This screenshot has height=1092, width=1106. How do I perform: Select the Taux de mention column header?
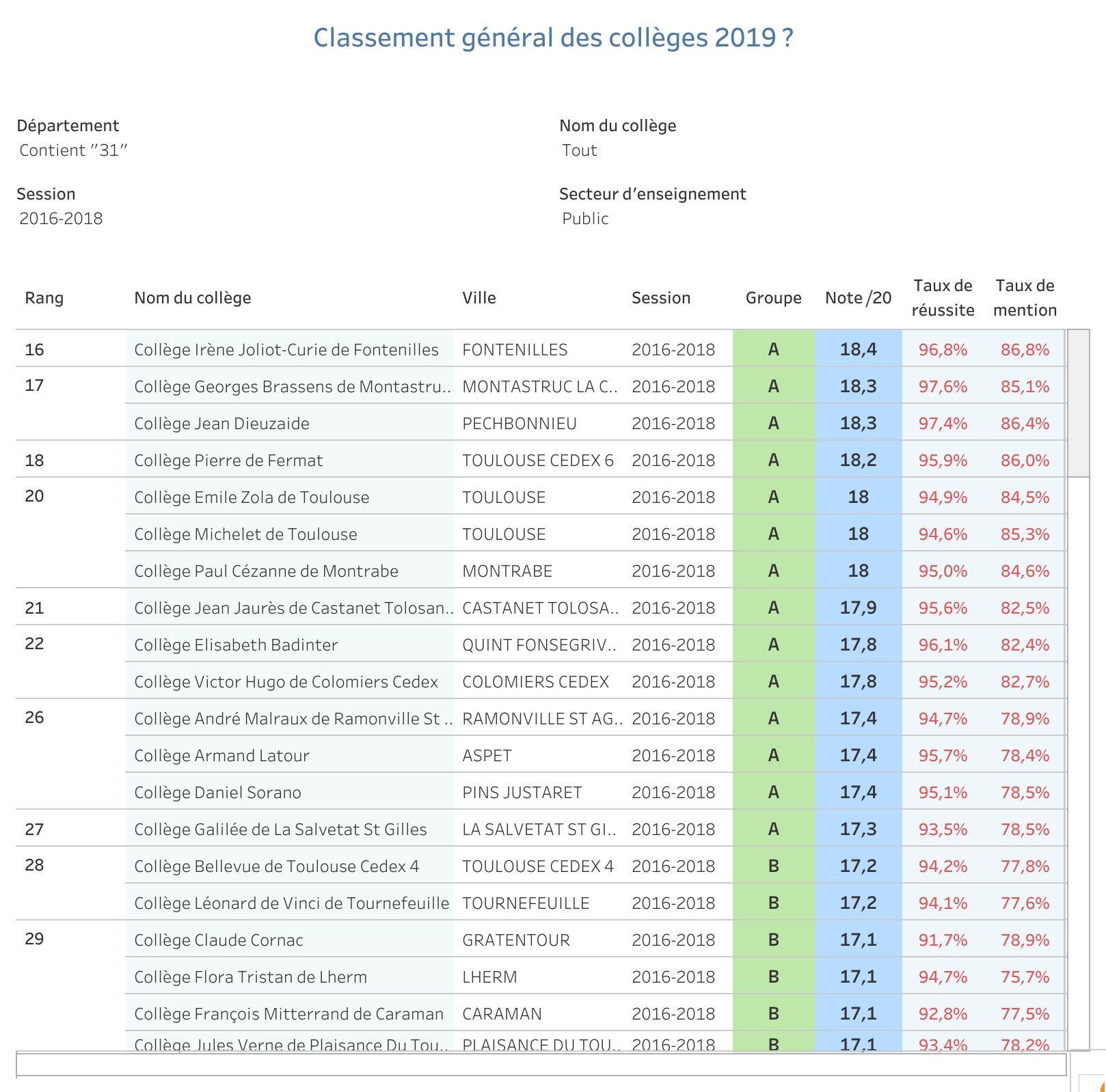1025,298
